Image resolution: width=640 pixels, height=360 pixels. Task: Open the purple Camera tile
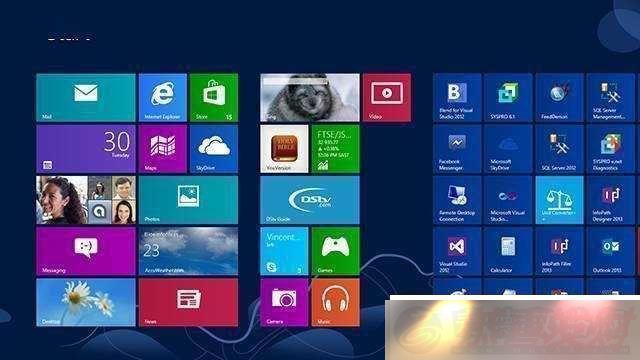tap(284, 302)
